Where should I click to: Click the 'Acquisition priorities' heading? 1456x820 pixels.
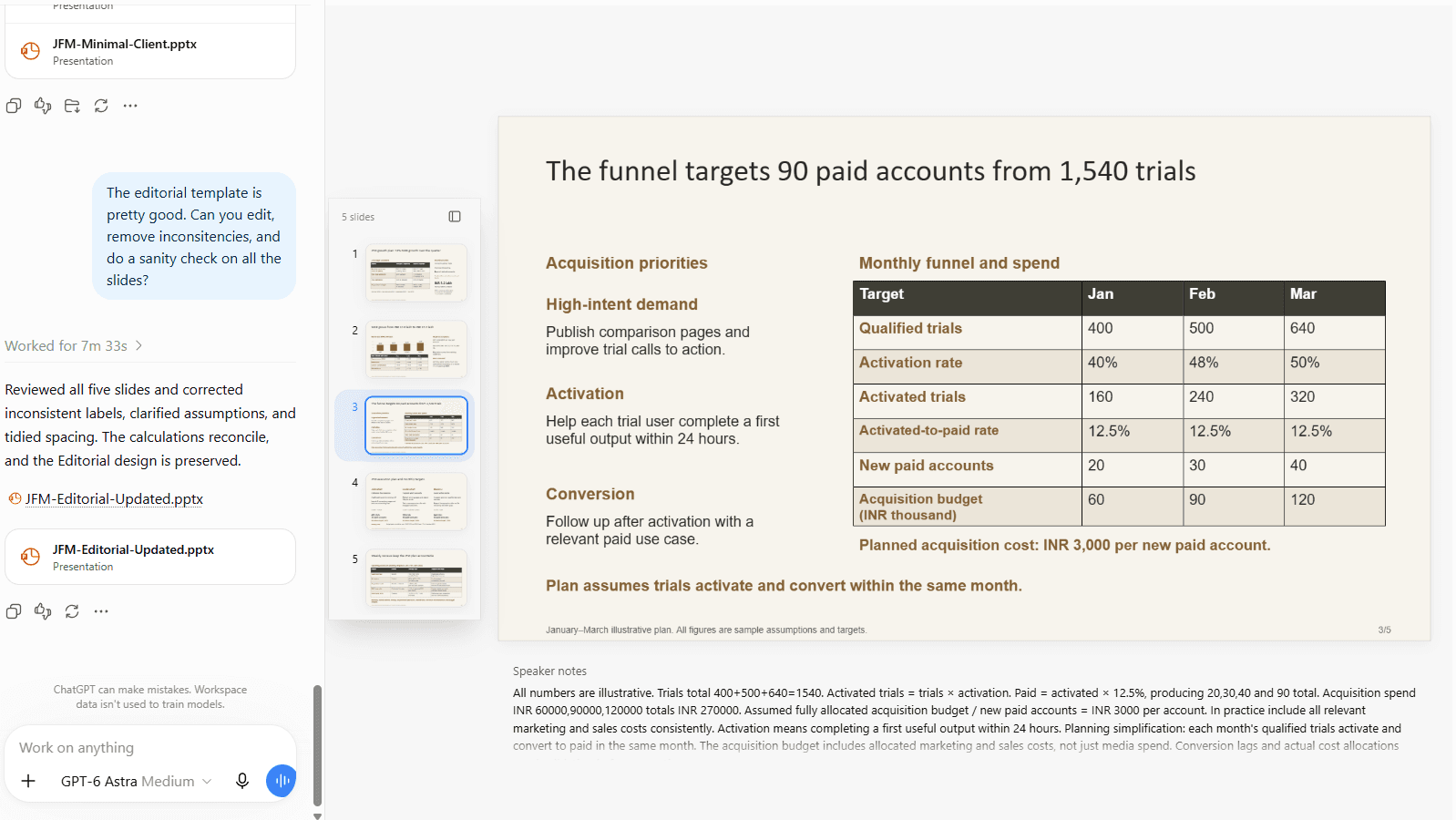coord(627,262)
